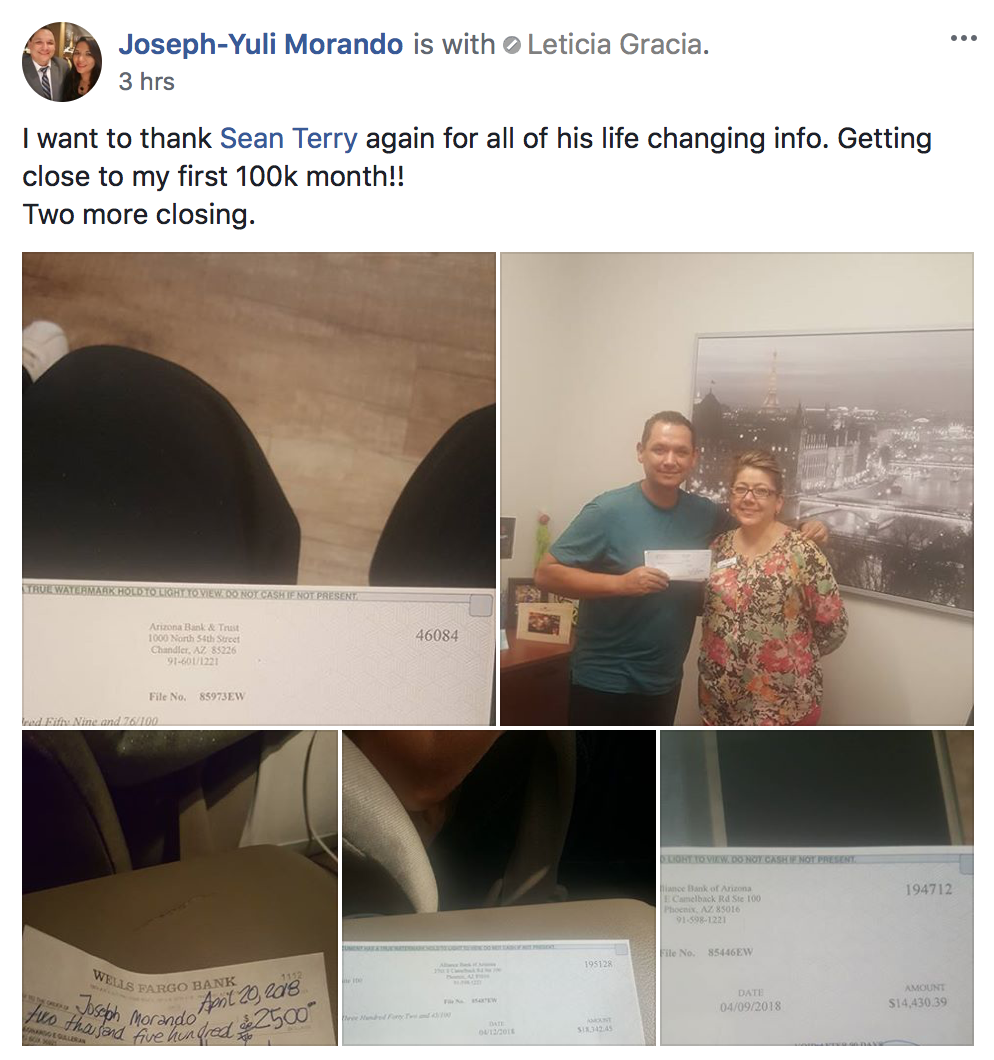Click the 'Two more closing.' text line
The height and width of the screenshot is (1060, 994).
click(x=139, y=214)
